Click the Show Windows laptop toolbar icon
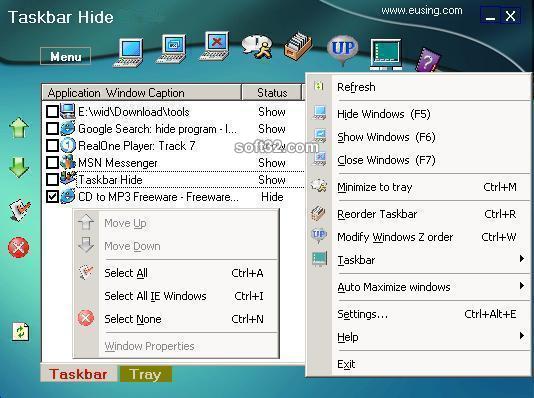Screen dimensions: 534x398 [x=172, y=49]
